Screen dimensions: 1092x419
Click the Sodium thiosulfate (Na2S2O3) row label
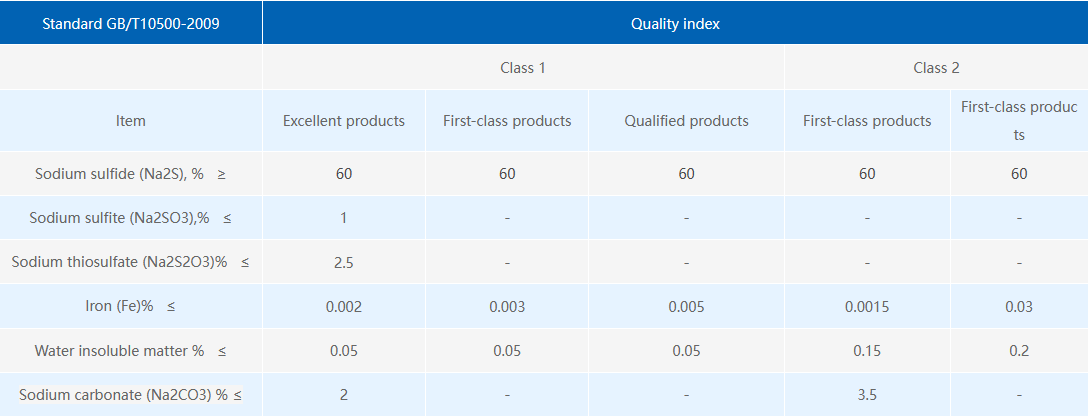coord(131,262)
